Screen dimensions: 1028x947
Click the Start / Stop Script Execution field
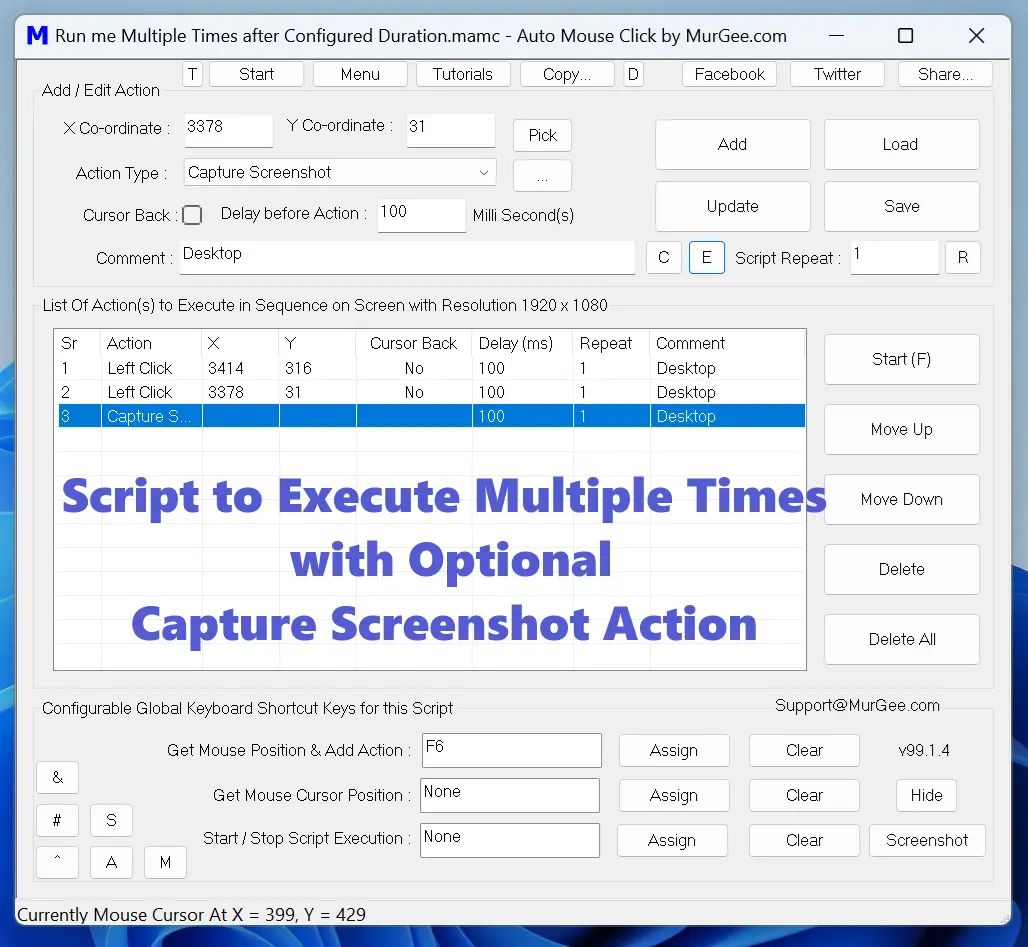coord(510,841)
